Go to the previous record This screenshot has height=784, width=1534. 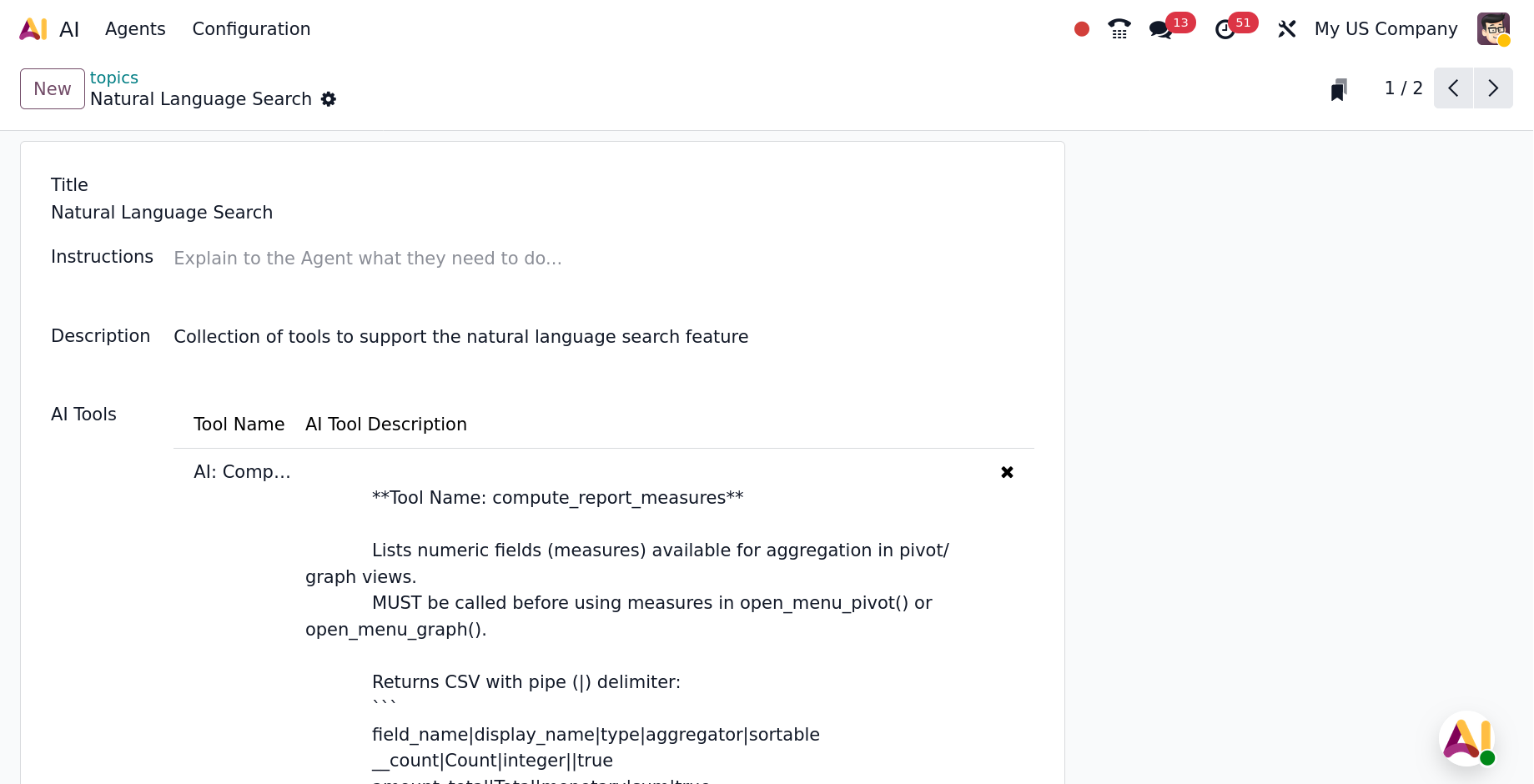[x=1453, y=88]
